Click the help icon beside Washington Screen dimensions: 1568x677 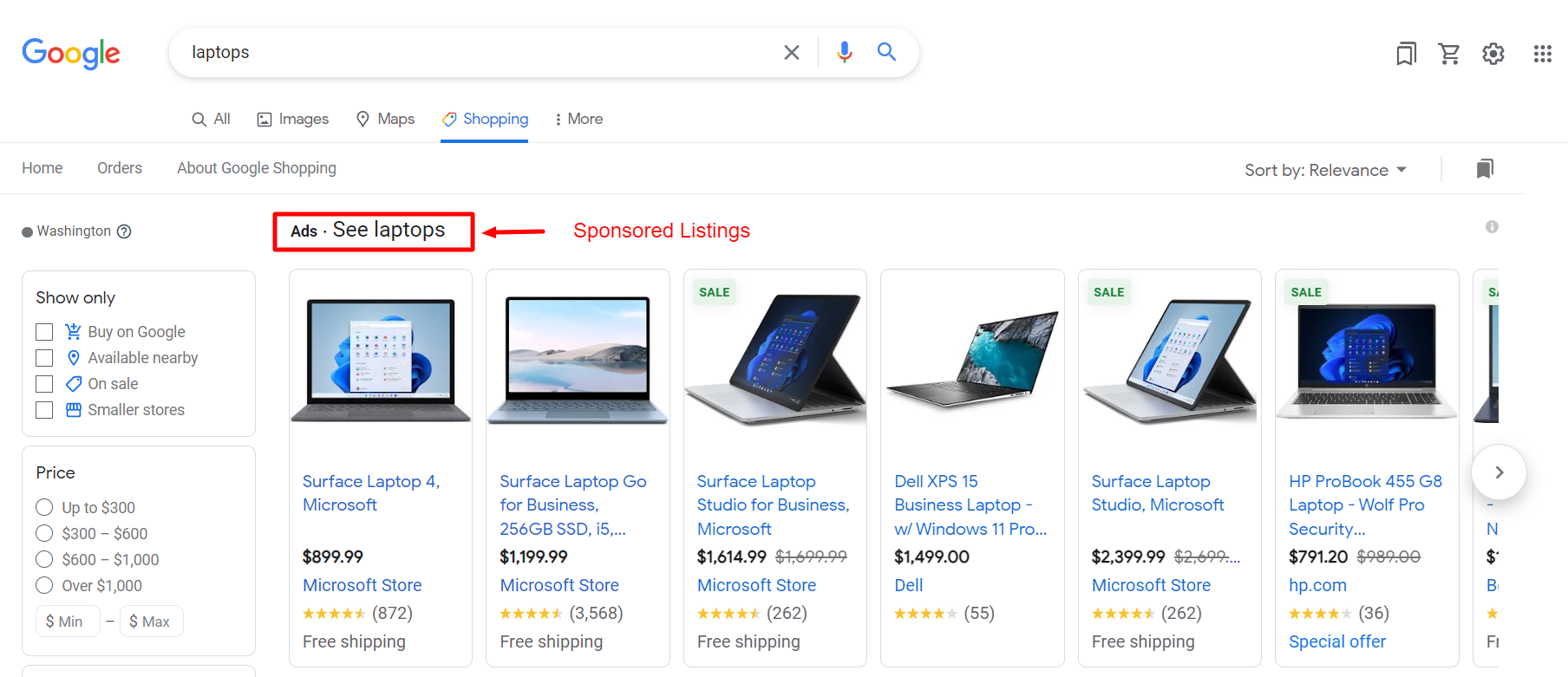pos(124,231)
